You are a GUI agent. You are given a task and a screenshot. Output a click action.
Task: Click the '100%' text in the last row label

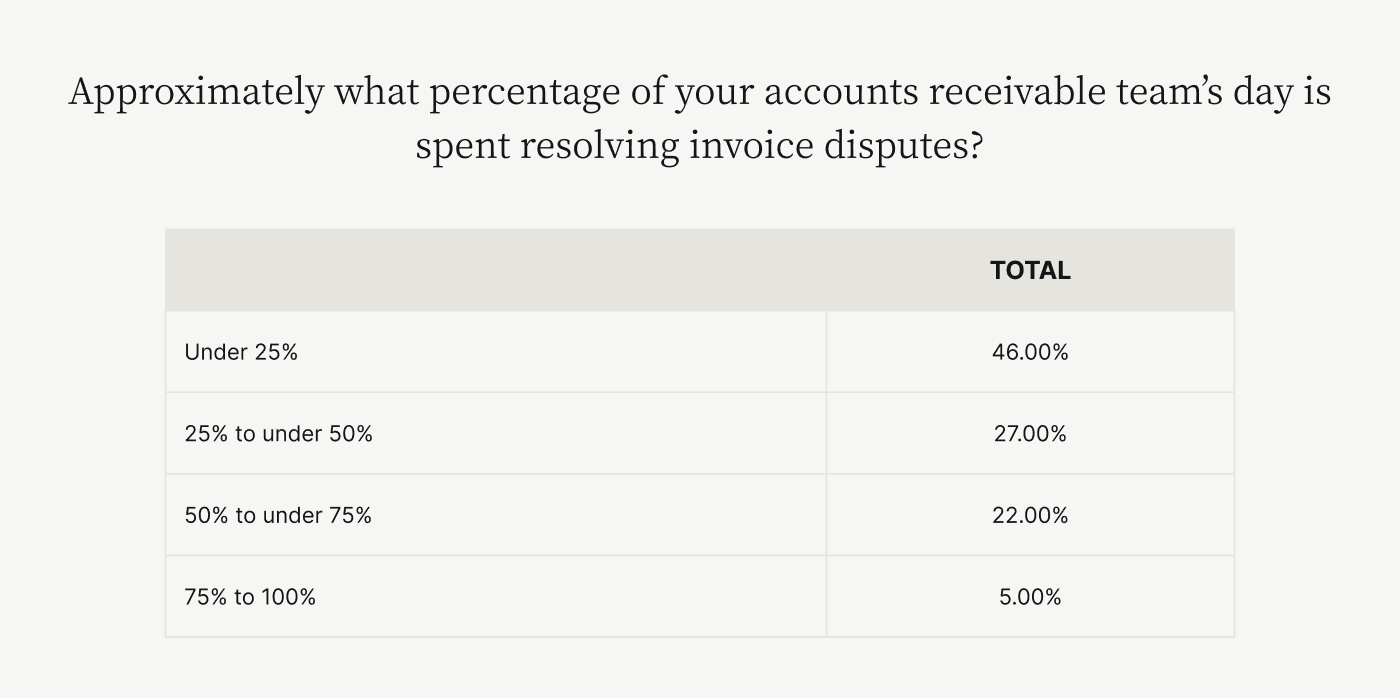pos(288,597)
